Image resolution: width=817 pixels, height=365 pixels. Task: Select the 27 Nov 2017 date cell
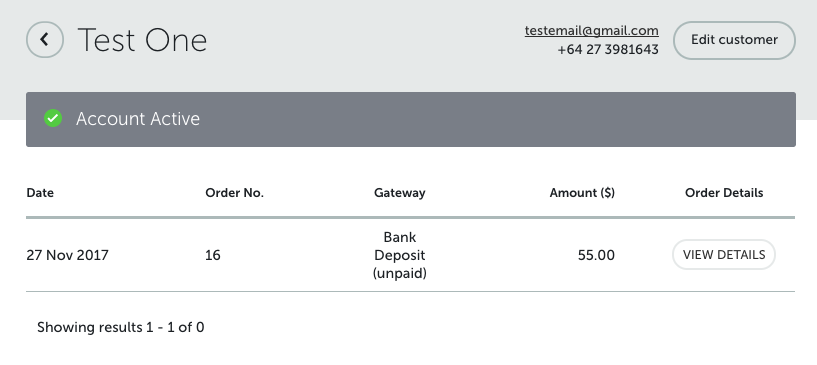[x=67, y=255]
